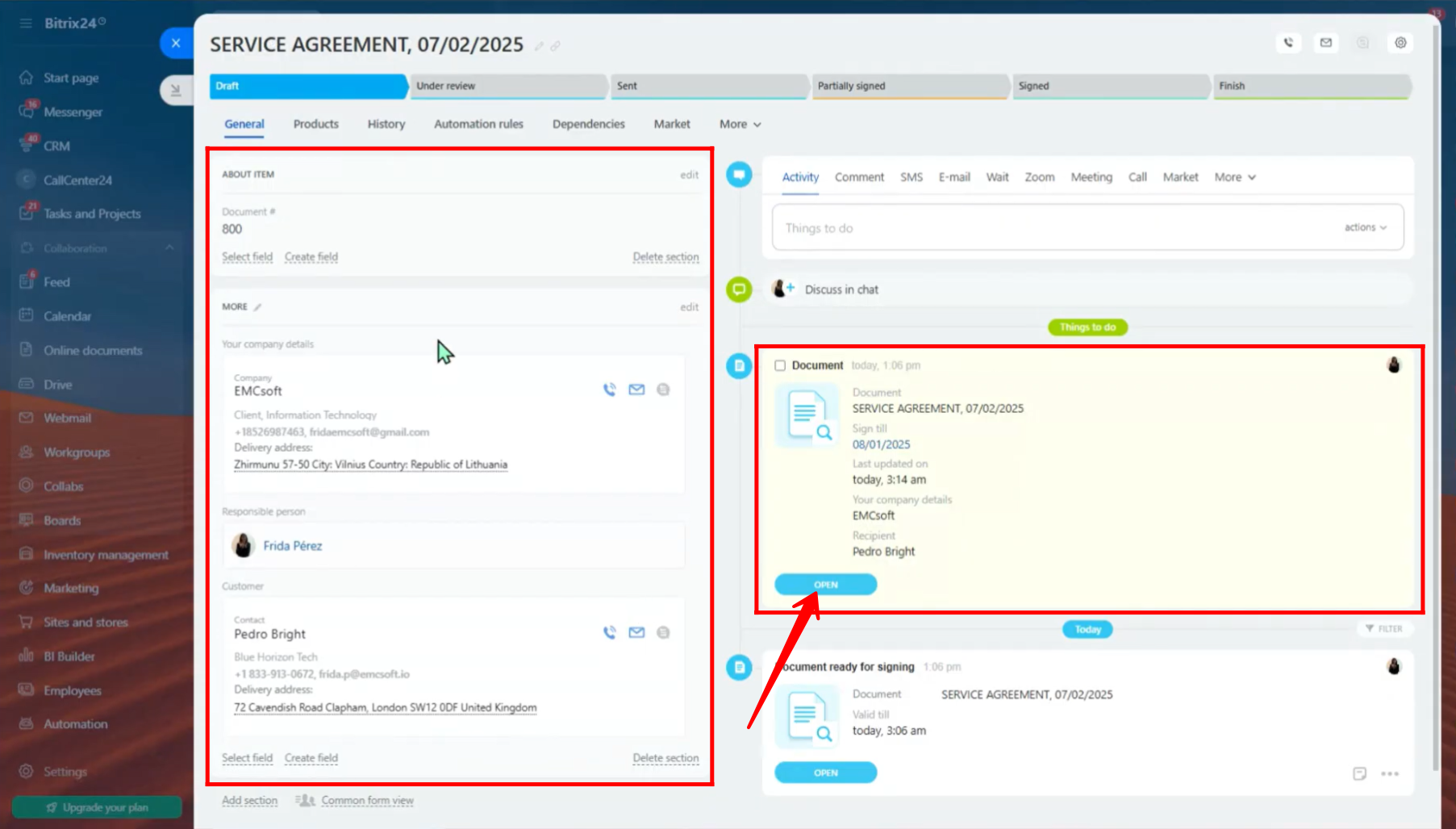Open Webmail from the sidebar

point(67,419)
